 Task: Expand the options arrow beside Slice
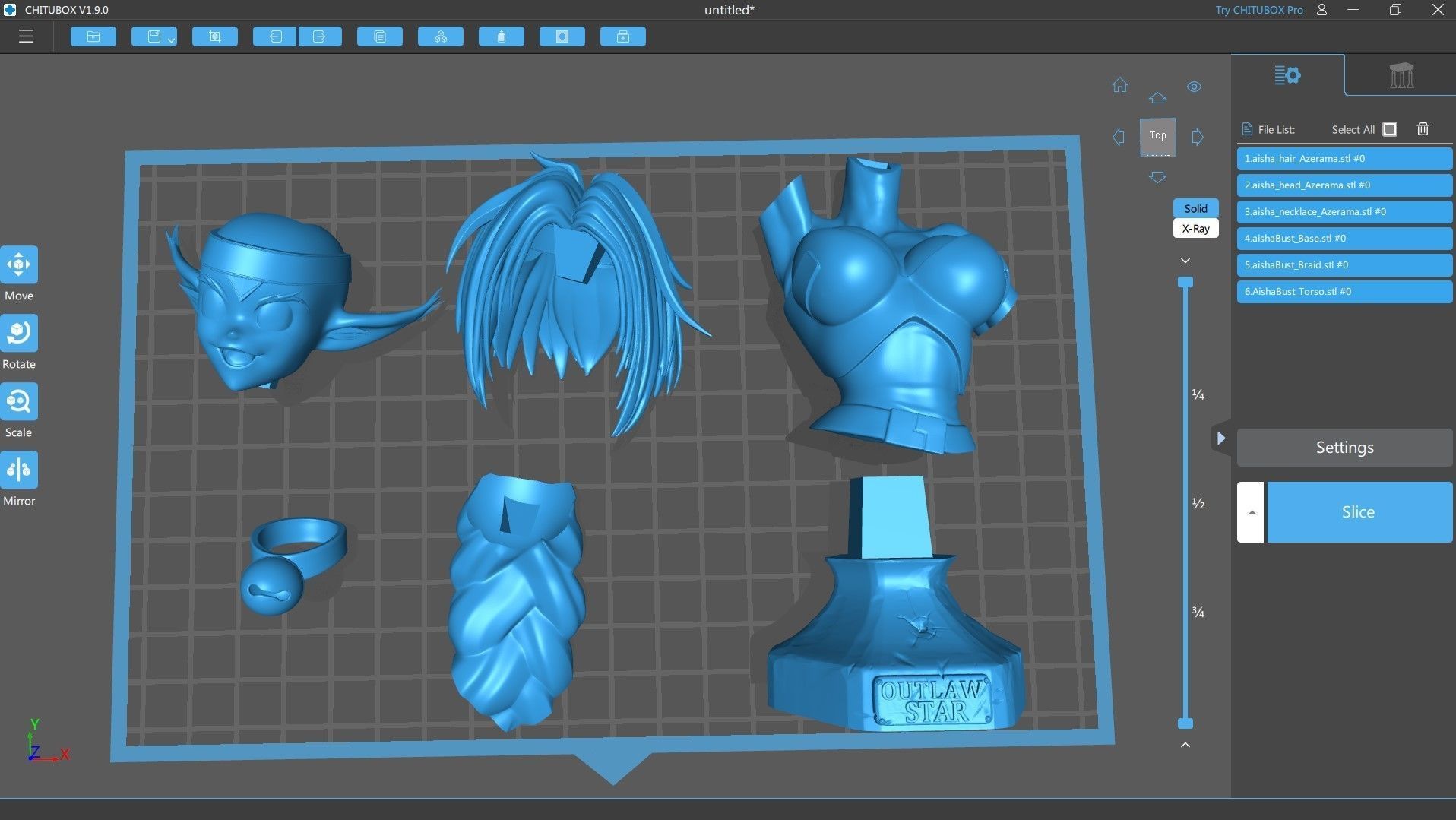point(1251,512)
